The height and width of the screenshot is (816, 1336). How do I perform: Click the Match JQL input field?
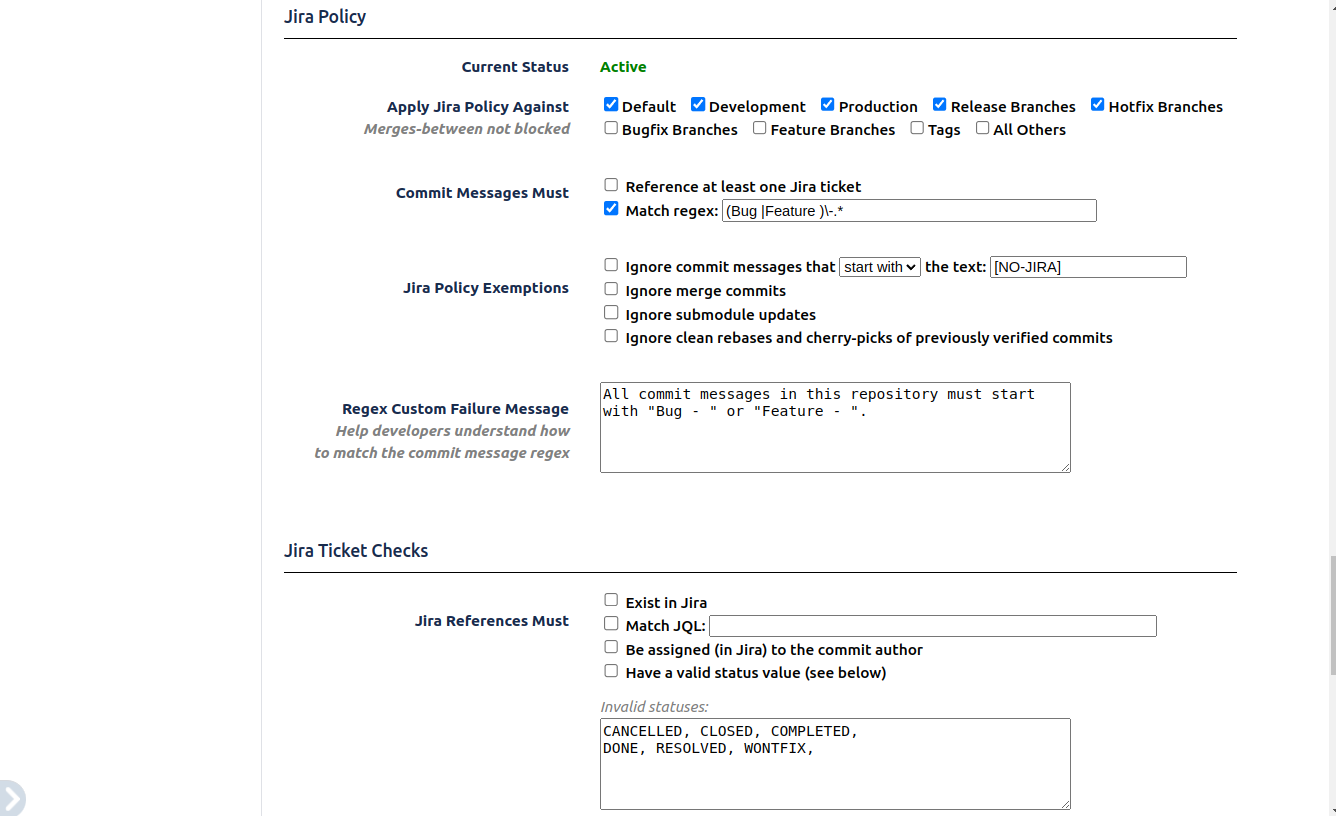(x=933, y=626)
